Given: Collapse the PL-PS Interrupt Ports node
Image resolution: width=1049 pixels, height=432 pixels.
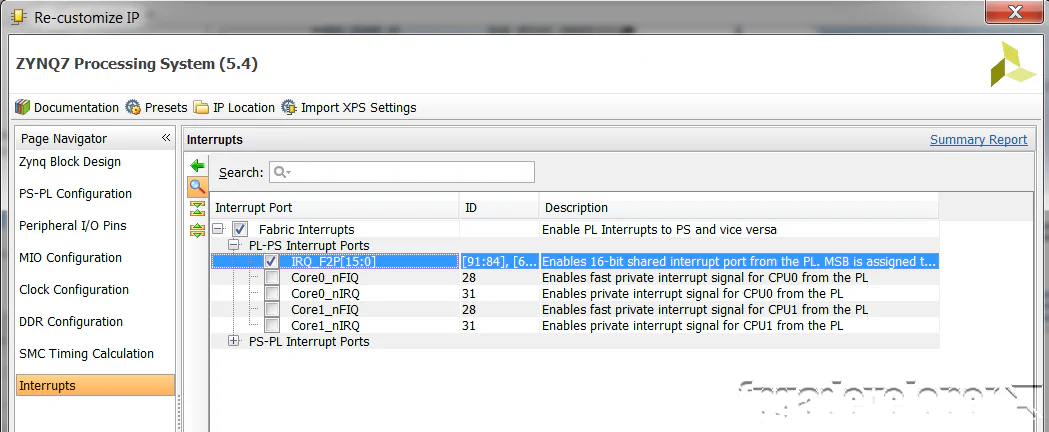Looking at the screenshot, I should pos(233,245).
